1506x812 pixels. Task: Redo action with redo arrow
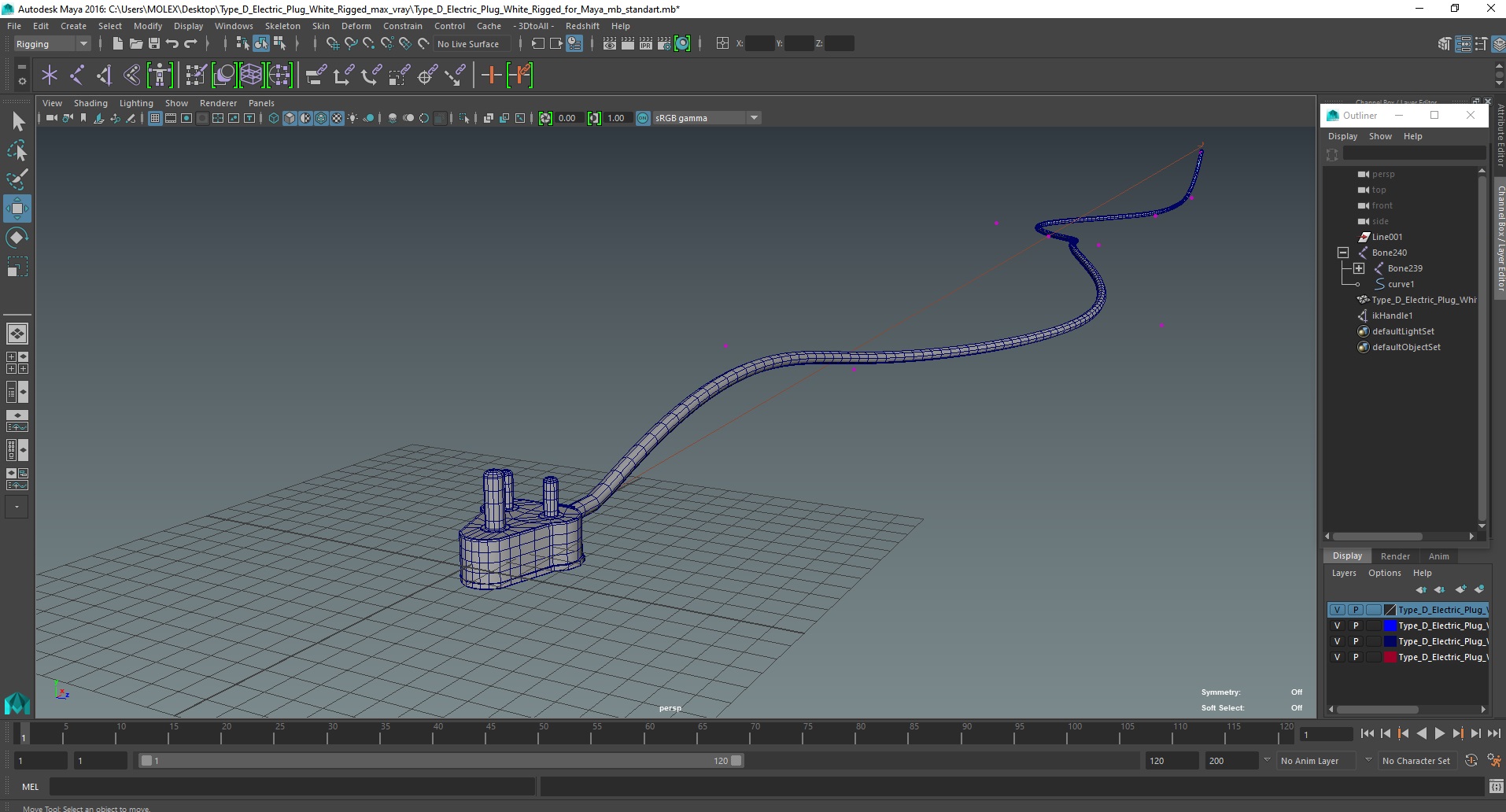[191, 44]
